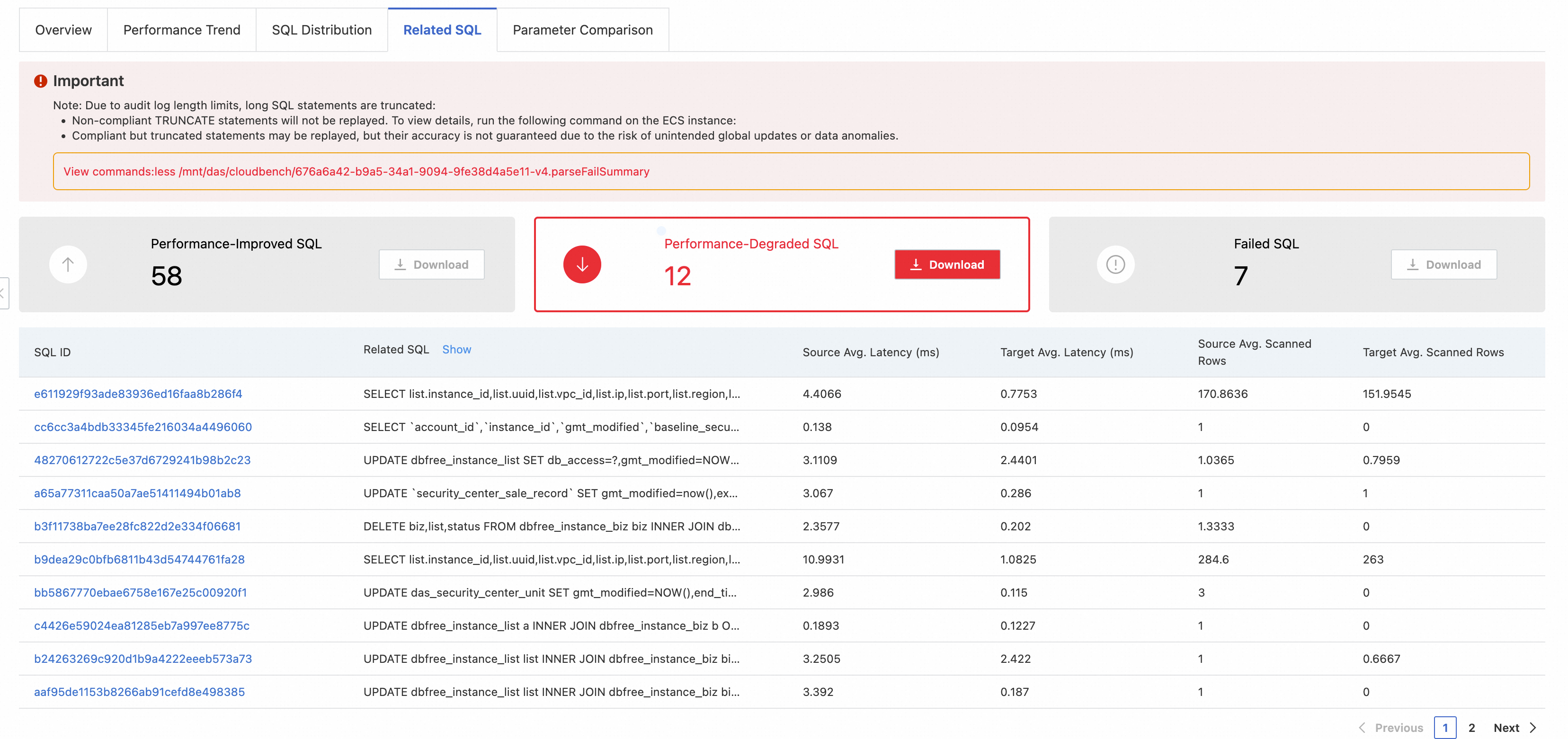Expand the collapsed left side panel handle
1568x739 pixels.
pyautogui.click(x=3, y=293)
